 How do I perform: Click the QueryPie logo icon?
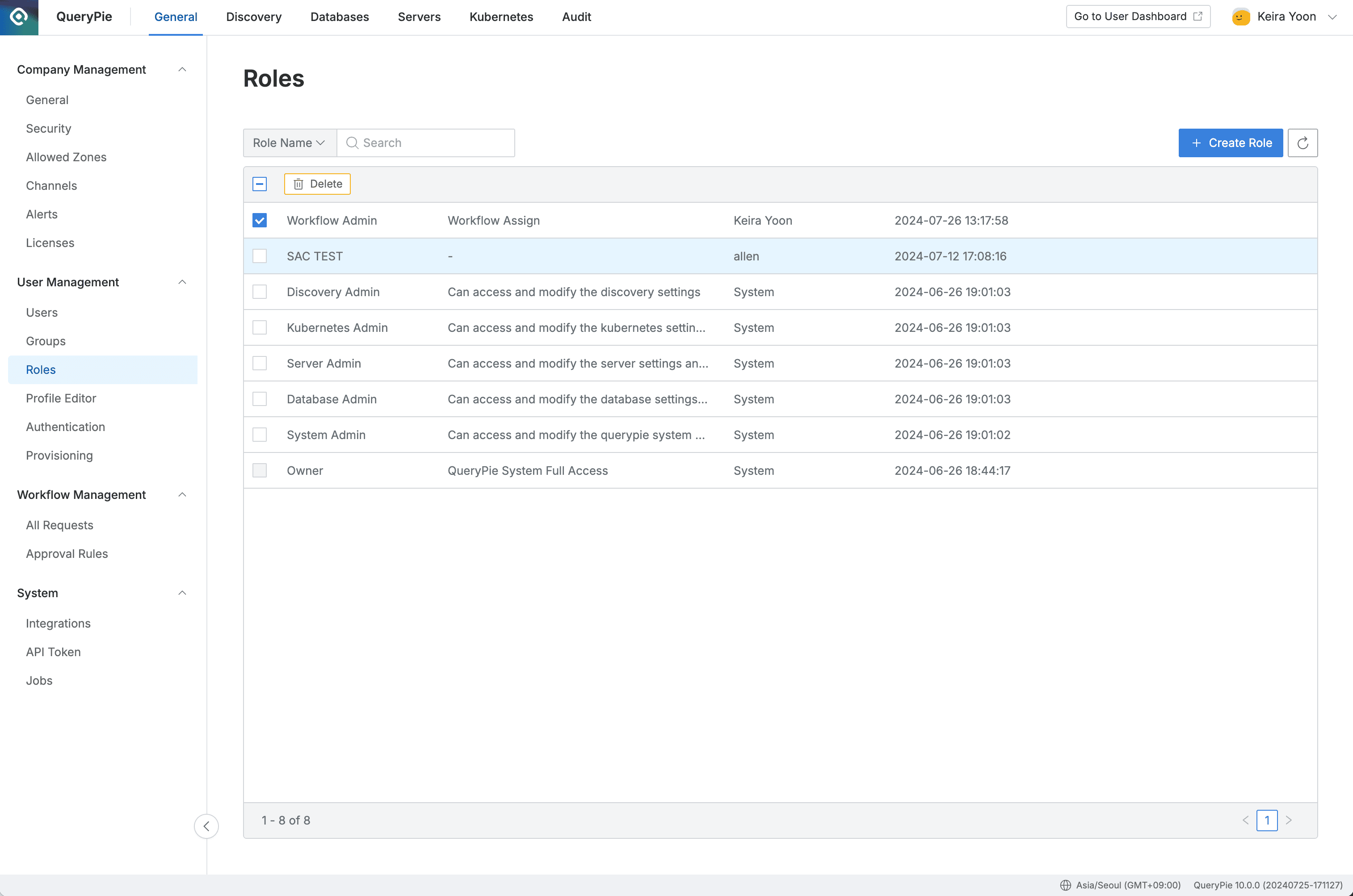point(19,17)
